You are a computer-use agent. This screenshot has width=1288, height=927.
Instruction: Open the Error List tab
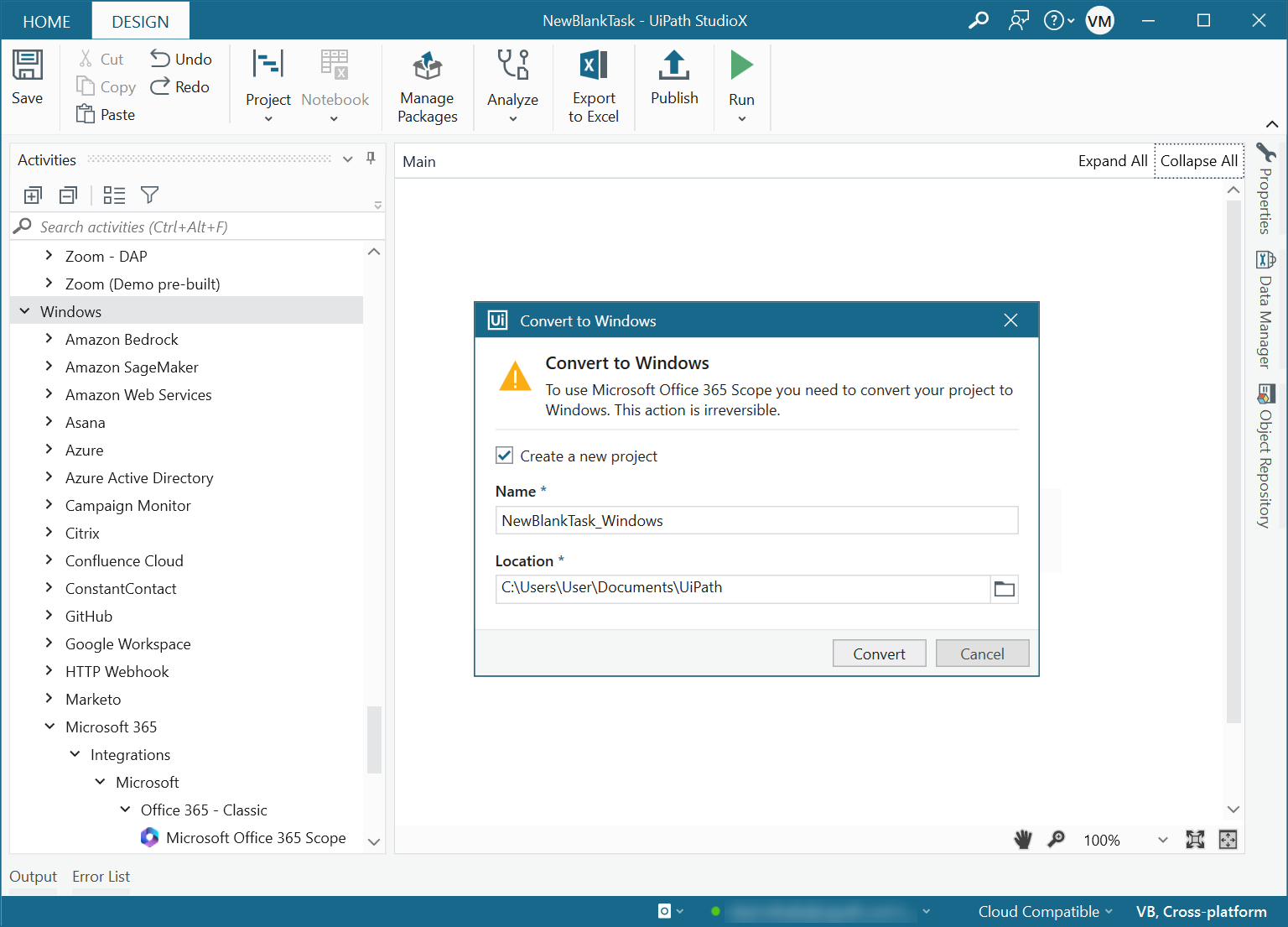click(101, 876)
